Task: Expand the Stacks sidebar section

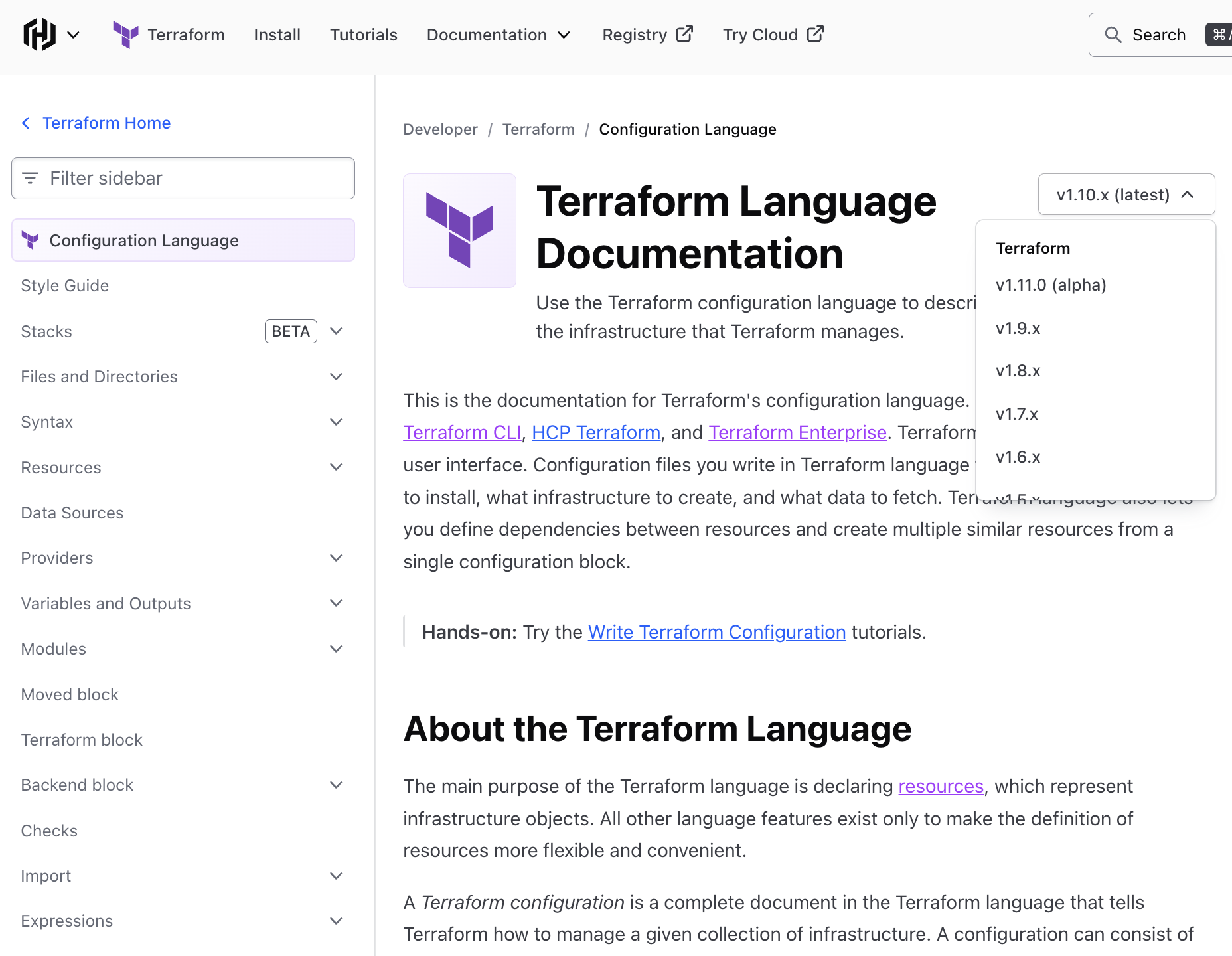Action: tap(336, 331)
